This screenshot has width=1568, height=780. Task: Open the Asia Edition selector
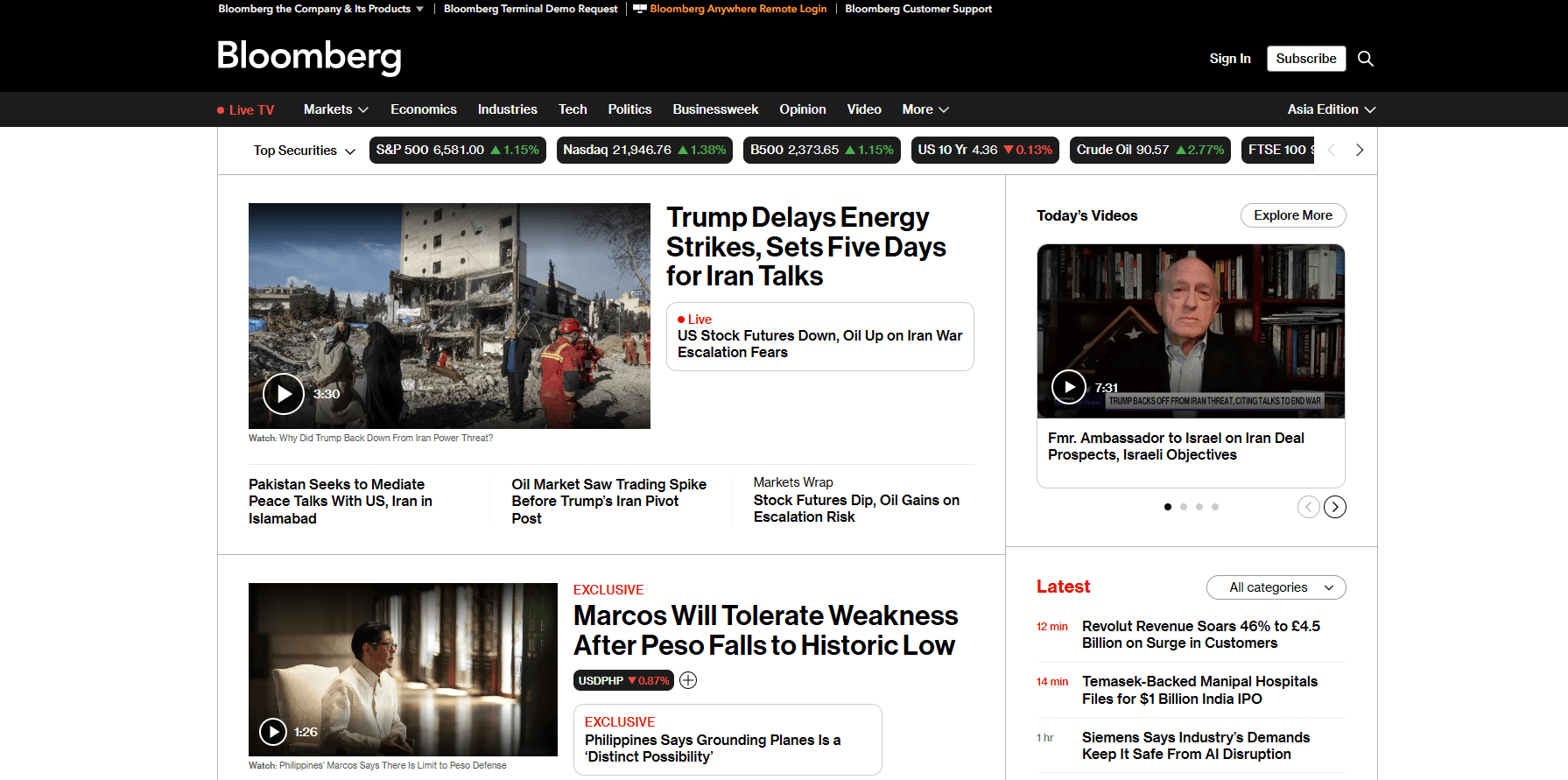[x=1332, y=109]
